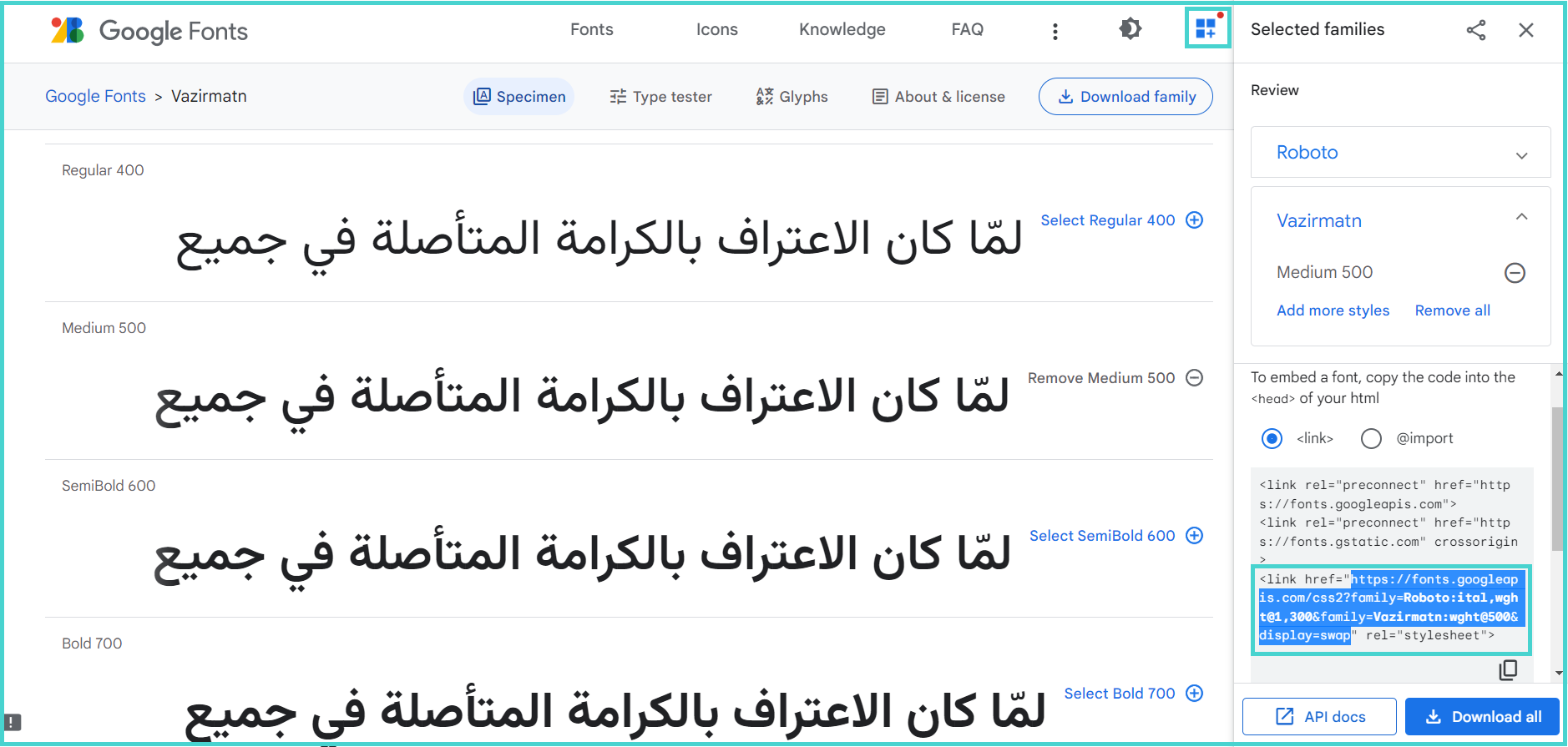Click the highlighted stylesheet link code

point(1390,608)
